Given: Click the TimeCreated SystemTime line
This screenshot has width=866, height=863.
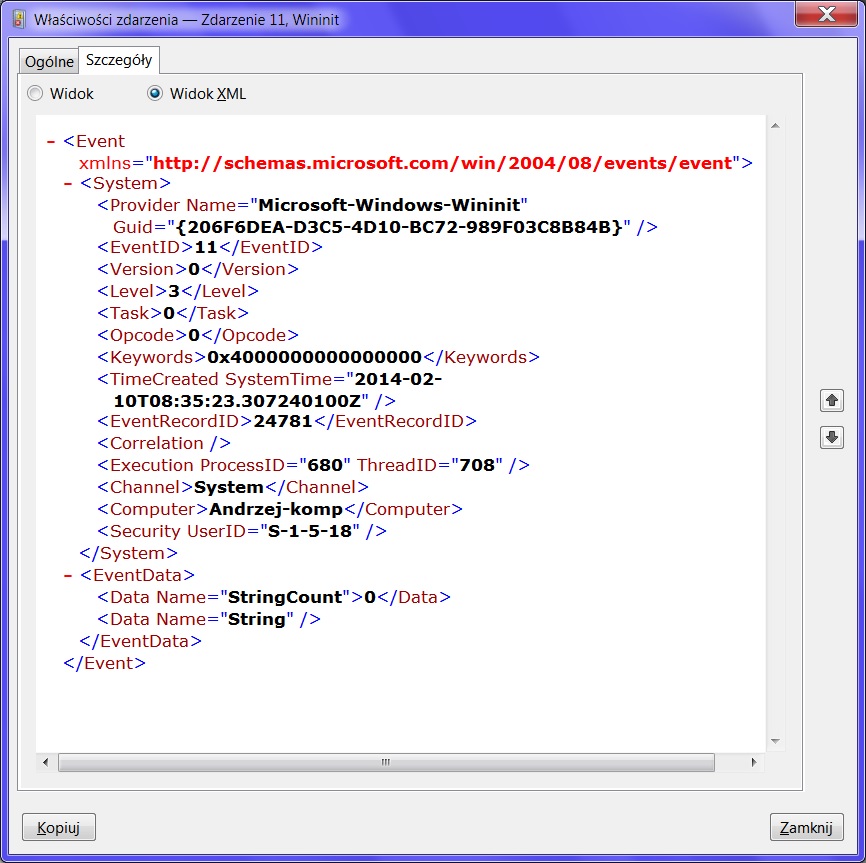Looking at the screenshot, I should tap(271, 390).
